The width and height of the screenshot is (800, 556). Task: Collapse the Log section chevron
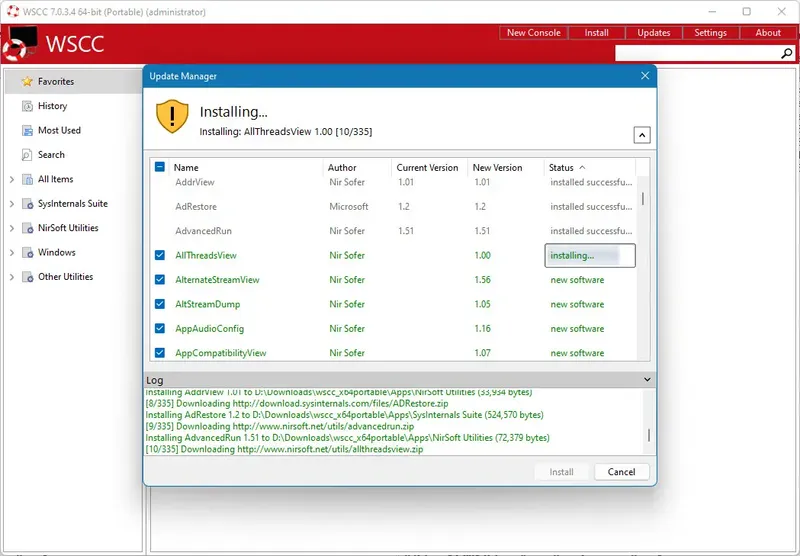coord(647,380)
